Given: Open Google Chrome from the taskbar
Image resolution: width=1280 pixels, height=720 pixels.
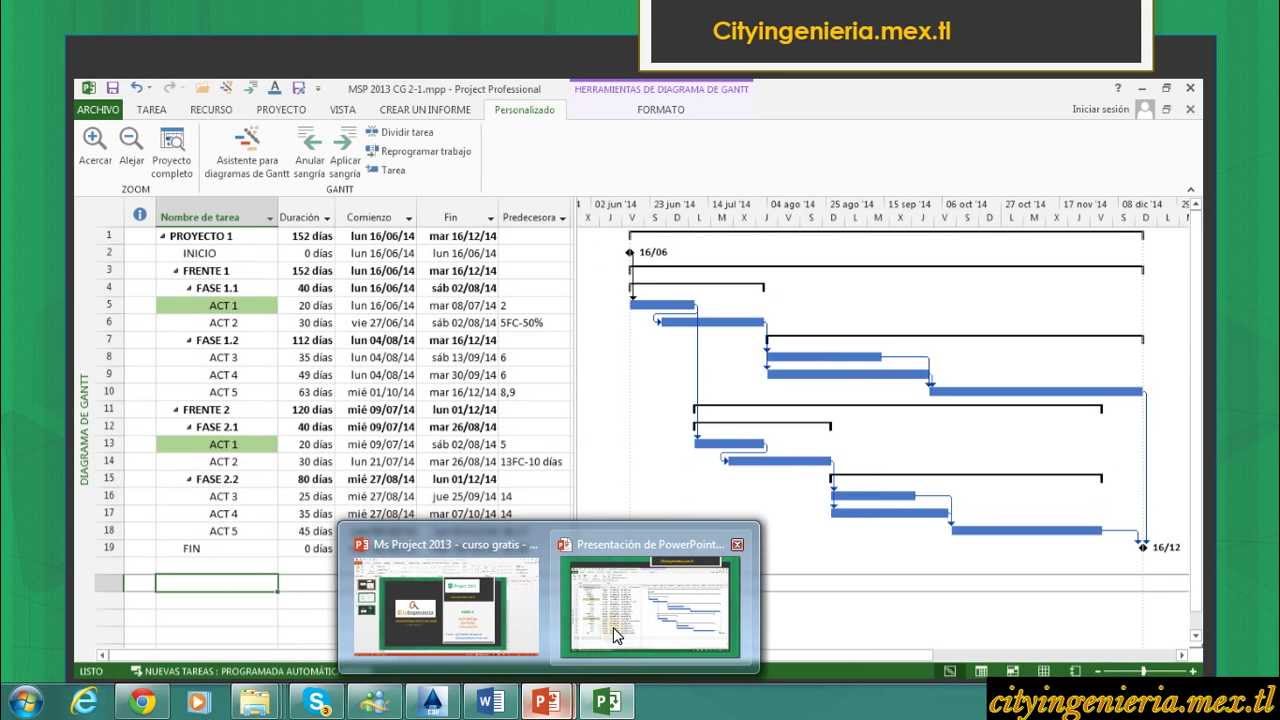Looking at the screenshot, I should [142, 702].
